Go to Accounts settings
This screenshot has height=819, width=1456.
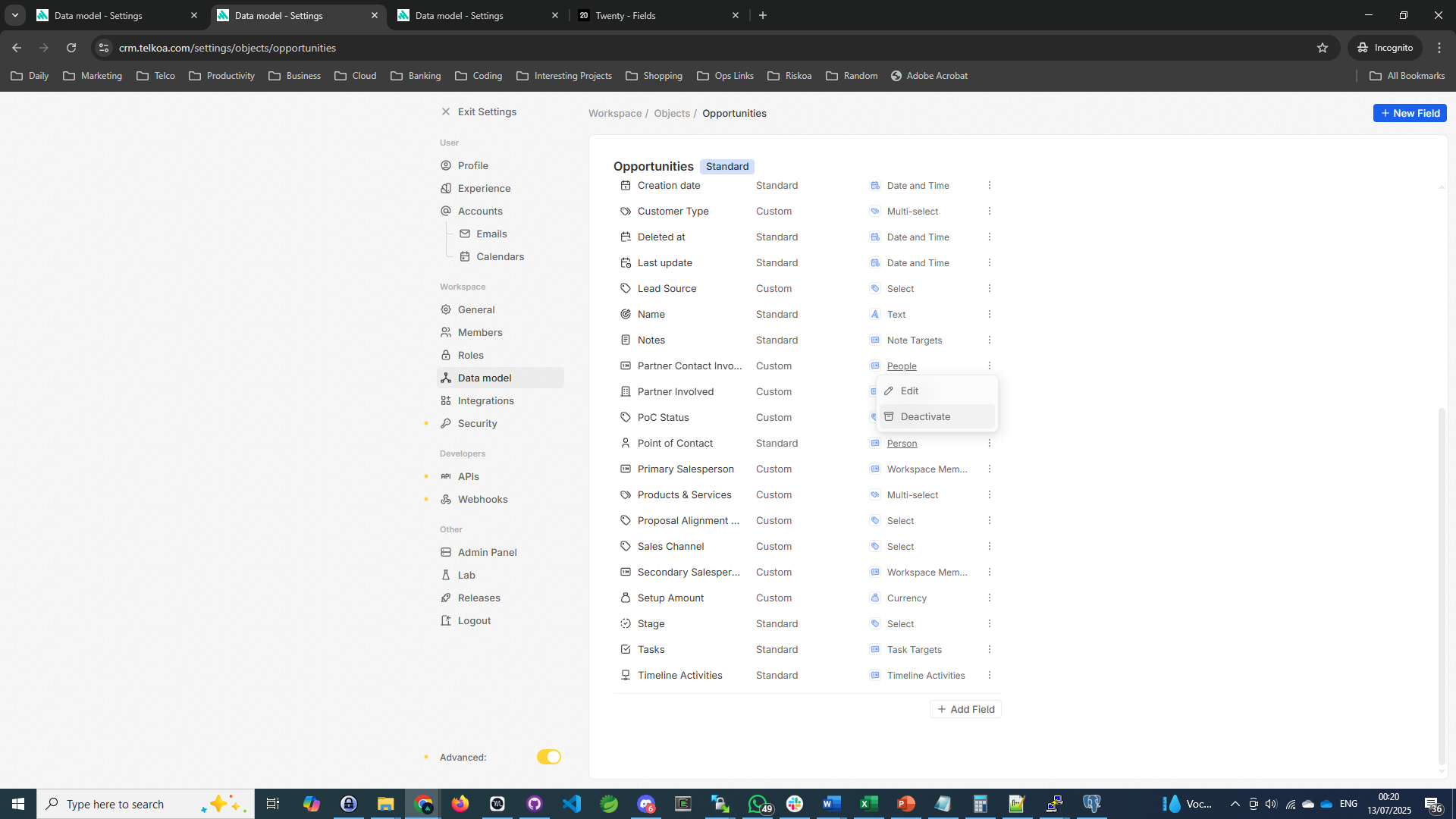480,211
